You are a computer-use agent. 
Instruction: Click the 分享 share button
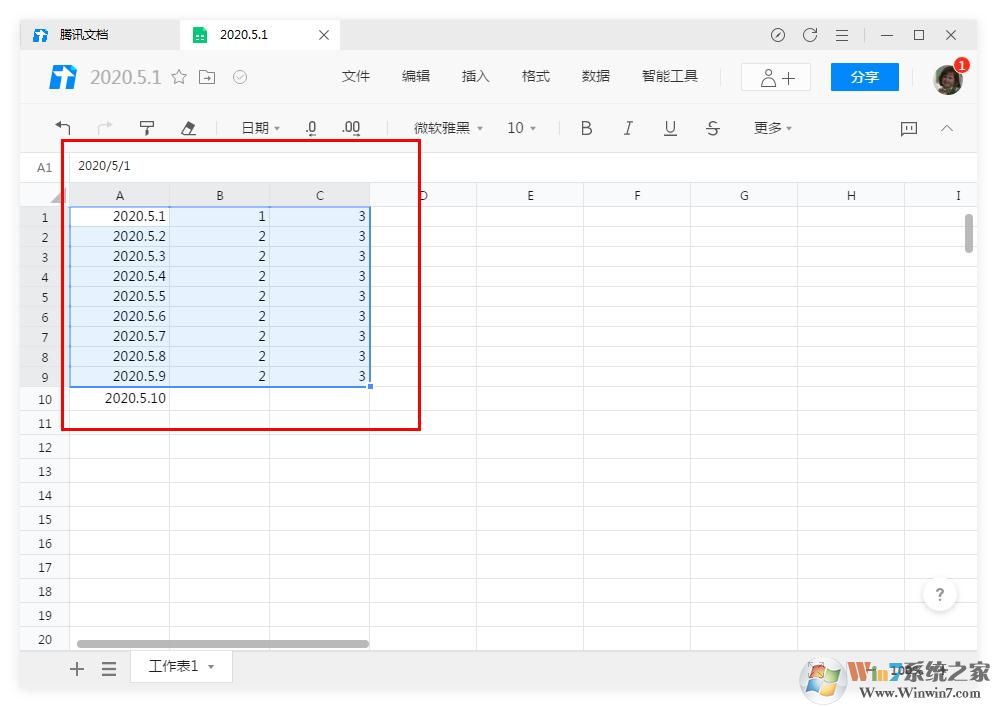[864, 76]
